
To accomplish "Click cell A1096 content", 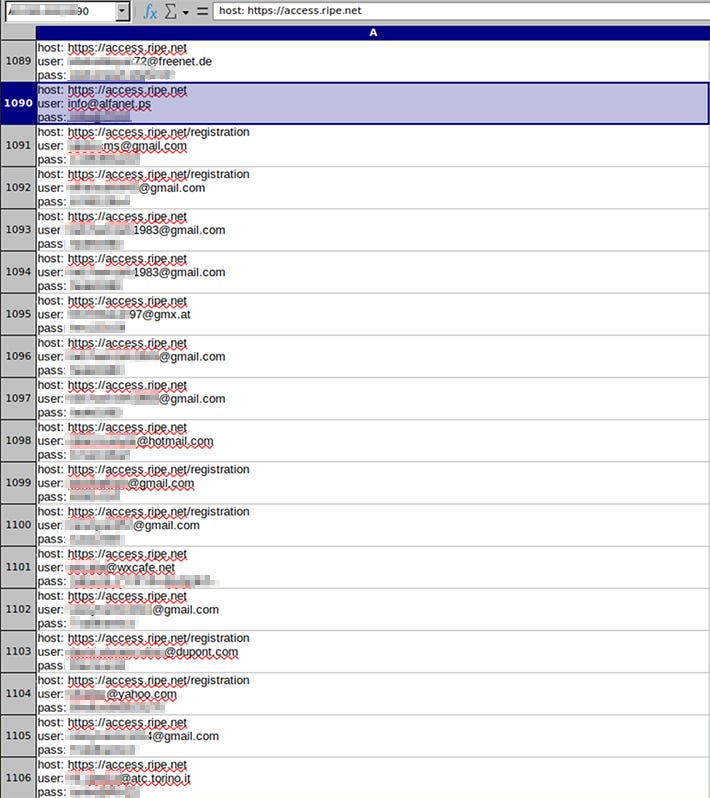I will (373, 357).
